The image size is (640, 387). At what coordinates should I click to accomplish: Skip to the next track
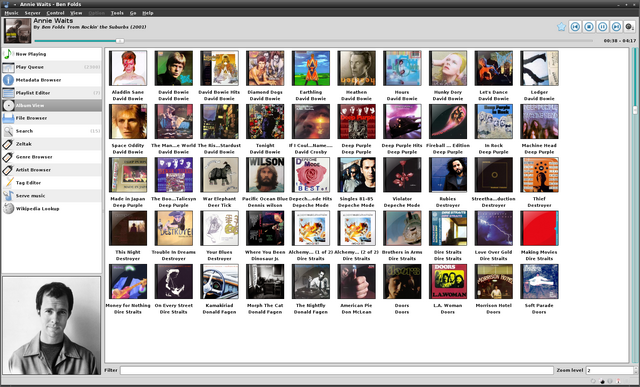[616, 27]
